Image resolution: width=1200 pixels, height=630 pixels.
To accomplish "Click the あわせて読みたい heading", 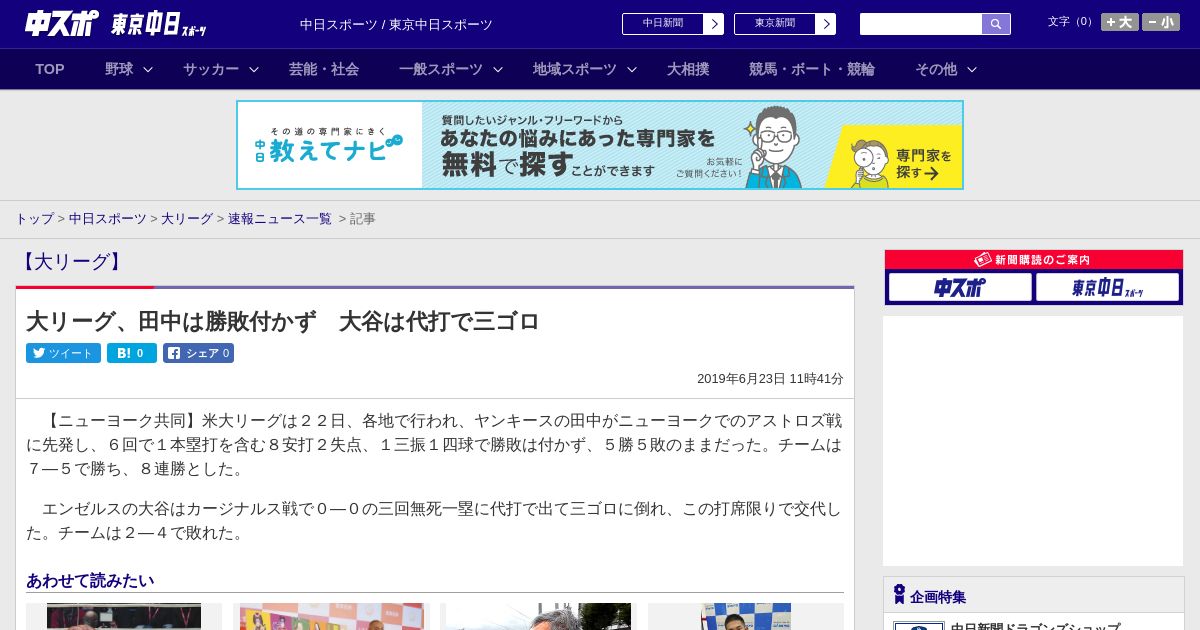I will 90,580.
